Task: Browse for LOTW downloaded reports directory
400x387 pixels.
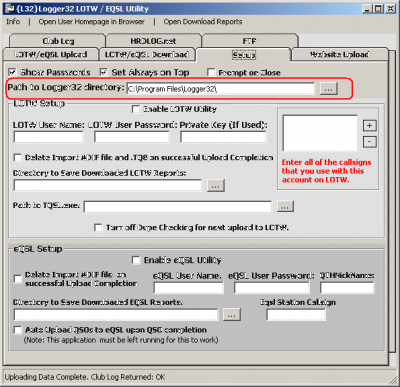Action: (x=216, y=186)
